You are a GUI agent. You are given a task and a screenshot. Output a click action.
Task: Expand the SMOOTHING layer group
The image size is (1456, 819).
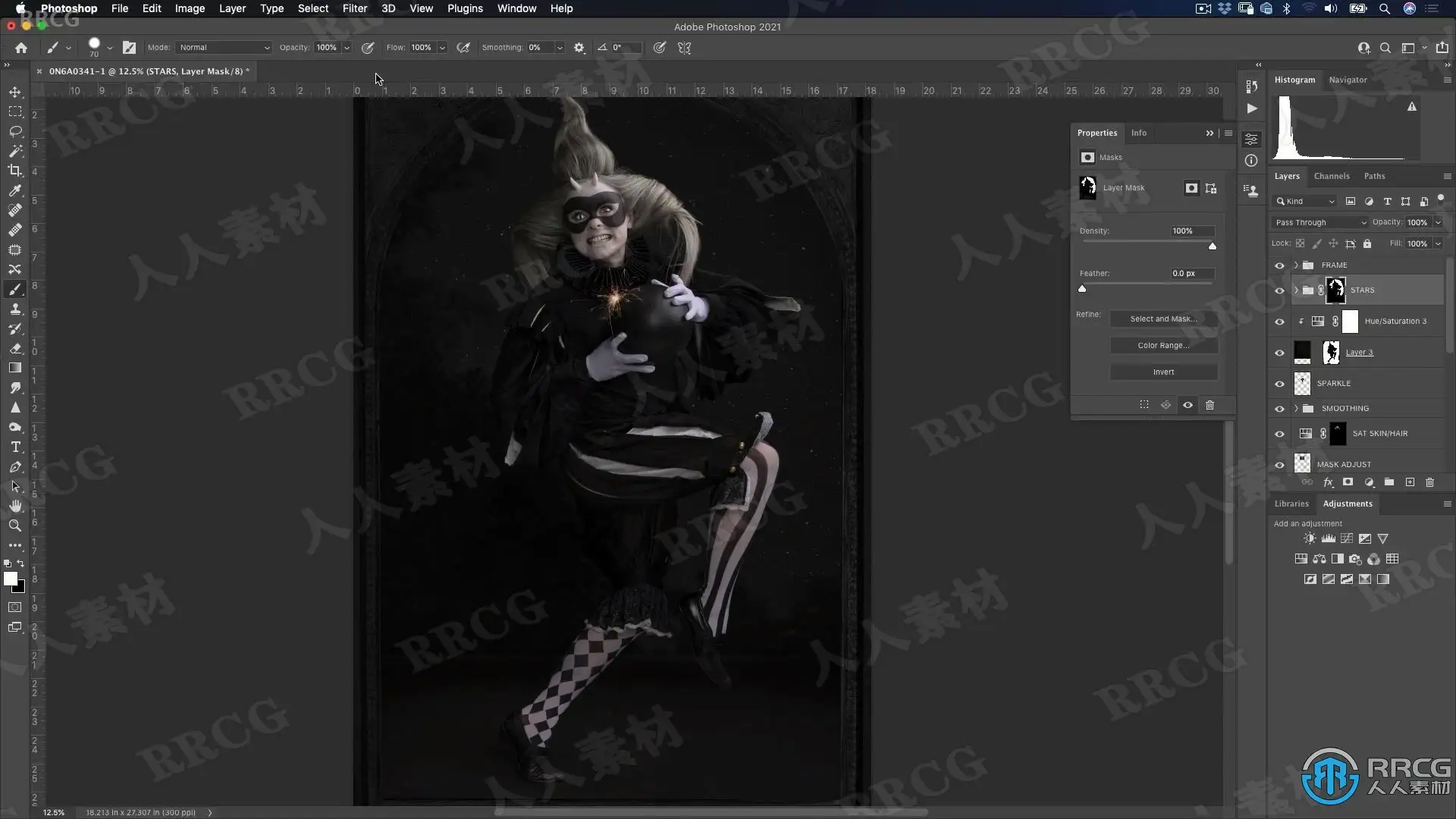click(1296, 408)
